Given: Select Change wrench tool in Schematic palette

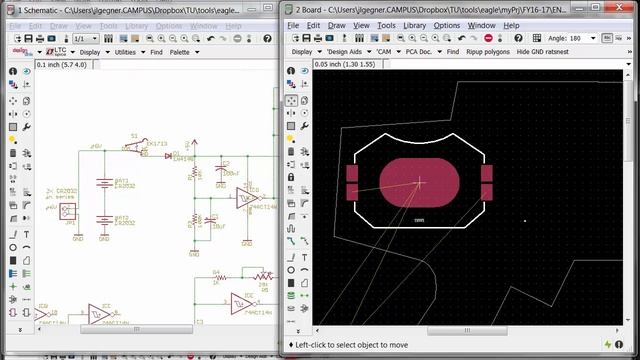Looking at the screenshot, I should click(27, 127).
